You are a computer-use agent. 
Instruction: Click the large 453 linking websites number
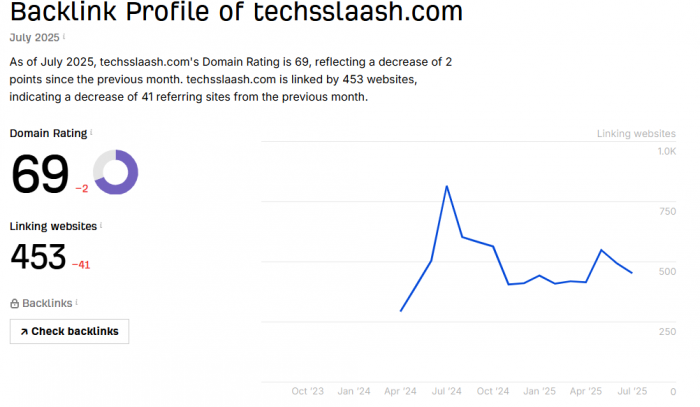(38, 257)
